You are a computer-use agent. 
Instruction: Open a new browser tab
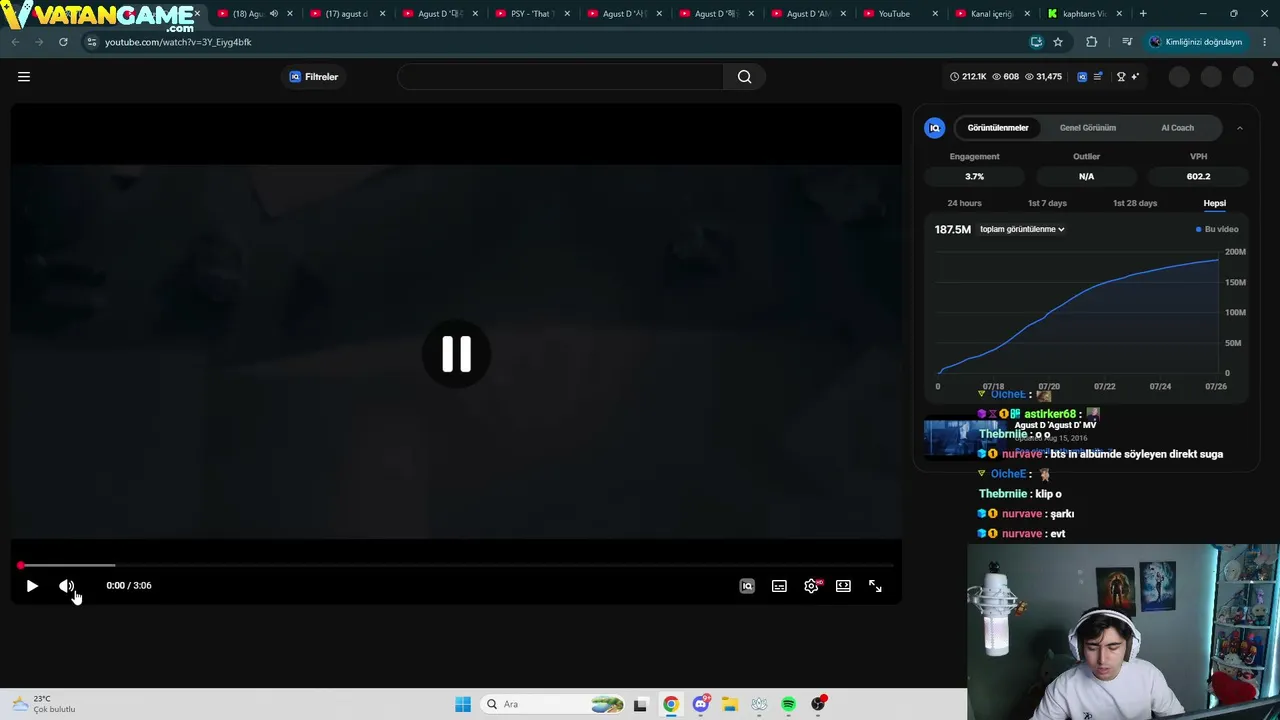click(1143, 14)
